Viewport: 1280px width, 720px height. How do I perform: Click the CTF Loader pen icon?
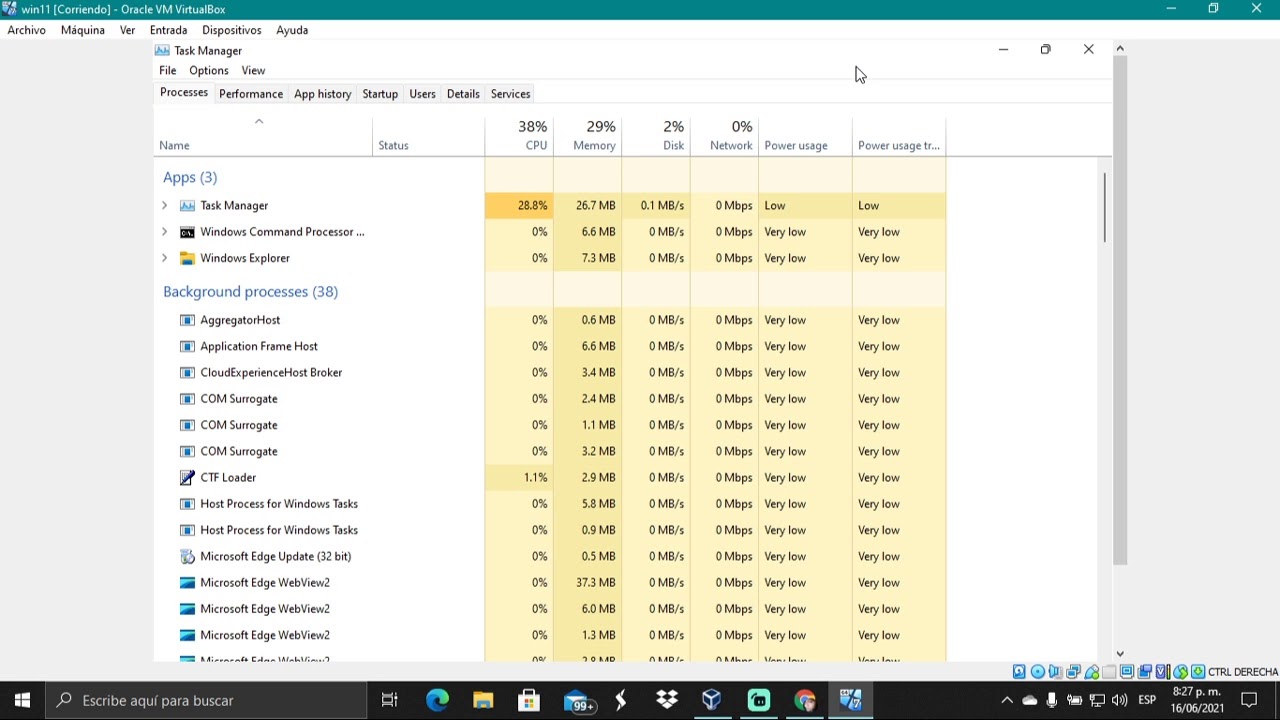point(187,478)
